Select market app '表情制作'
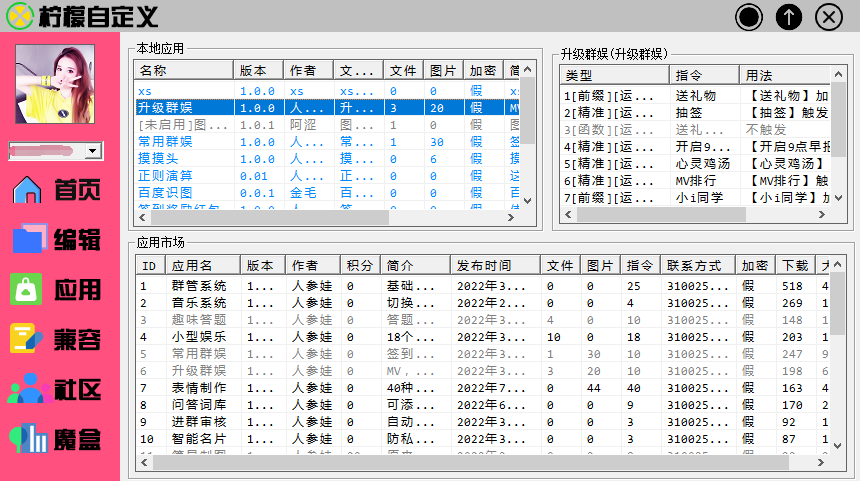 (x=483, y=388)
